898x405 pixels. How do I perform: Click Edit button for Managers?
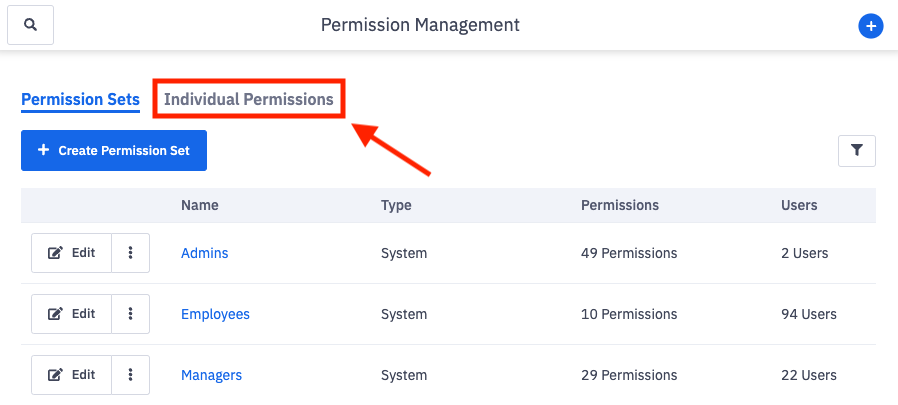[72, 375]
